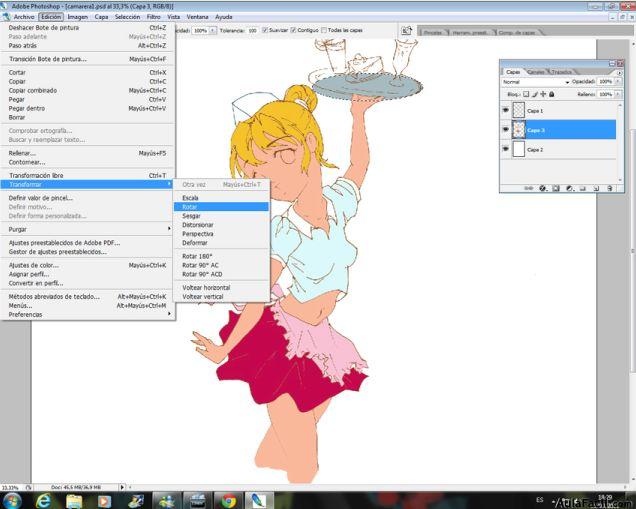
Task: Click the Tolerancia input field
Action: 253,30
